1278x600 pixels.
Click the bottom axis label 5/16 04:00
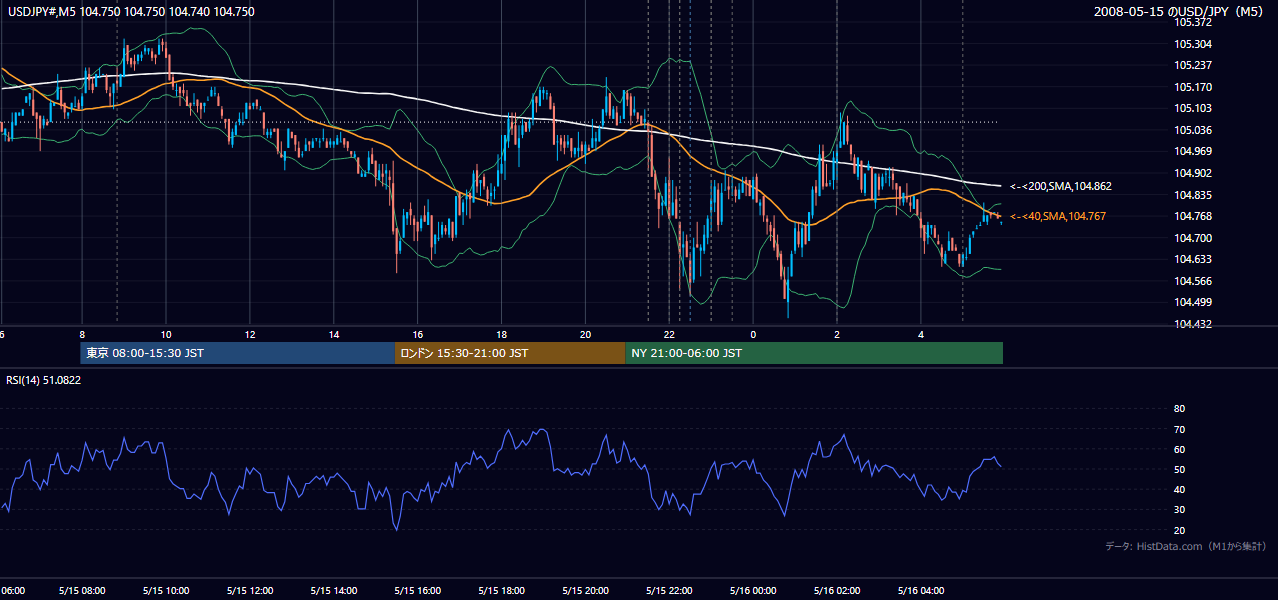click(922, 590)
